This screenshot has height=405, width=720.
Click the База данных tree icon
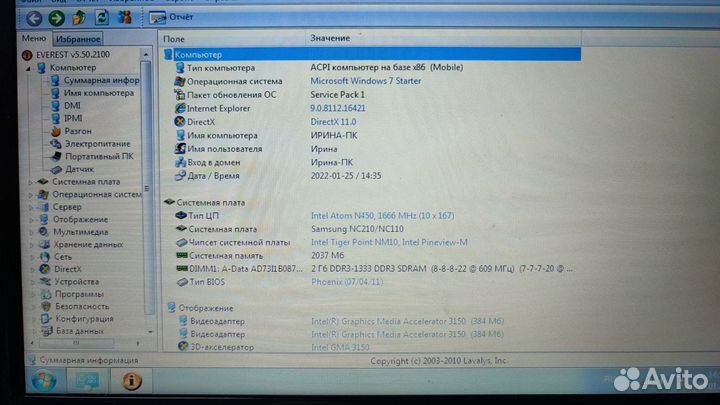[x=46, y=331]
